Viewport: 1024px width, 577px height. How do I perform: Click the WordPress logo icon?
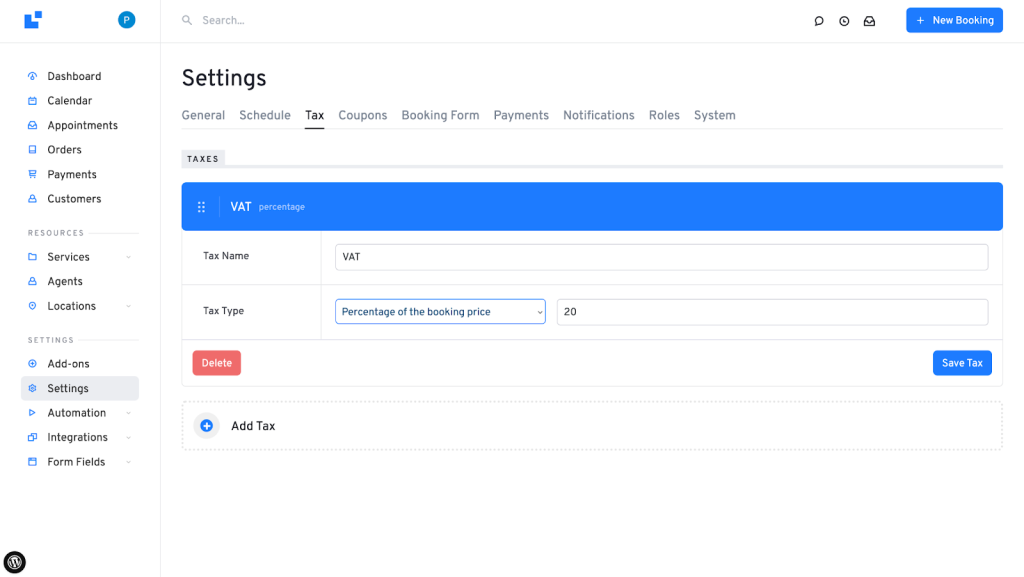(15, 562)
